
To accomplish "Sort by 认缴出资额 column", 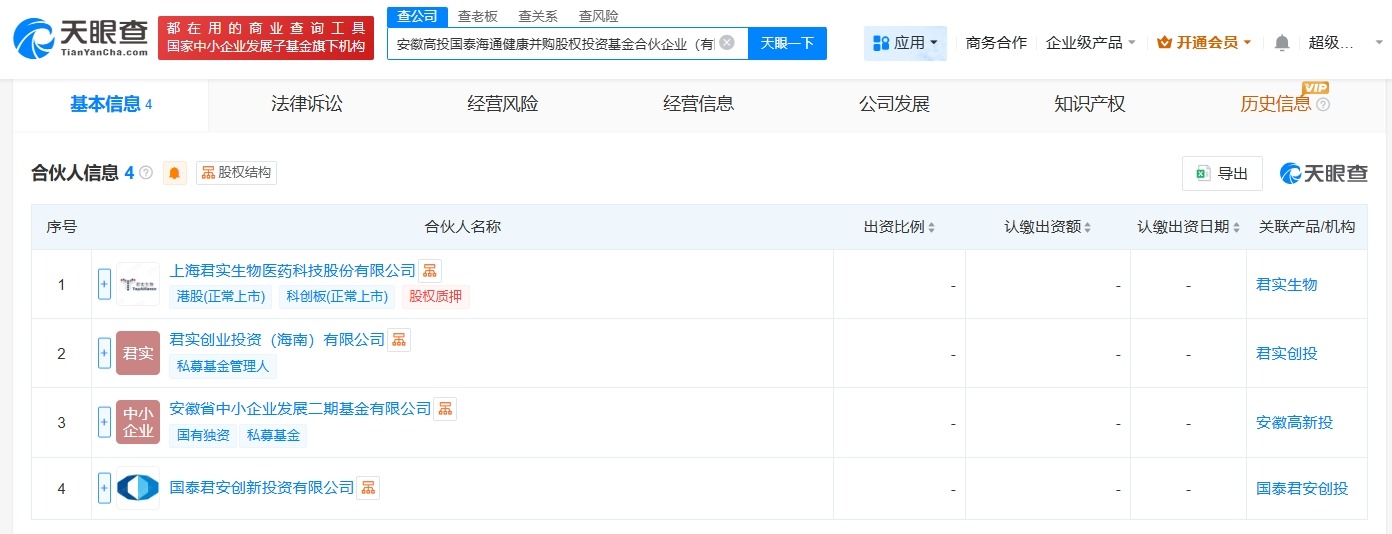I will pos(1048,227).
